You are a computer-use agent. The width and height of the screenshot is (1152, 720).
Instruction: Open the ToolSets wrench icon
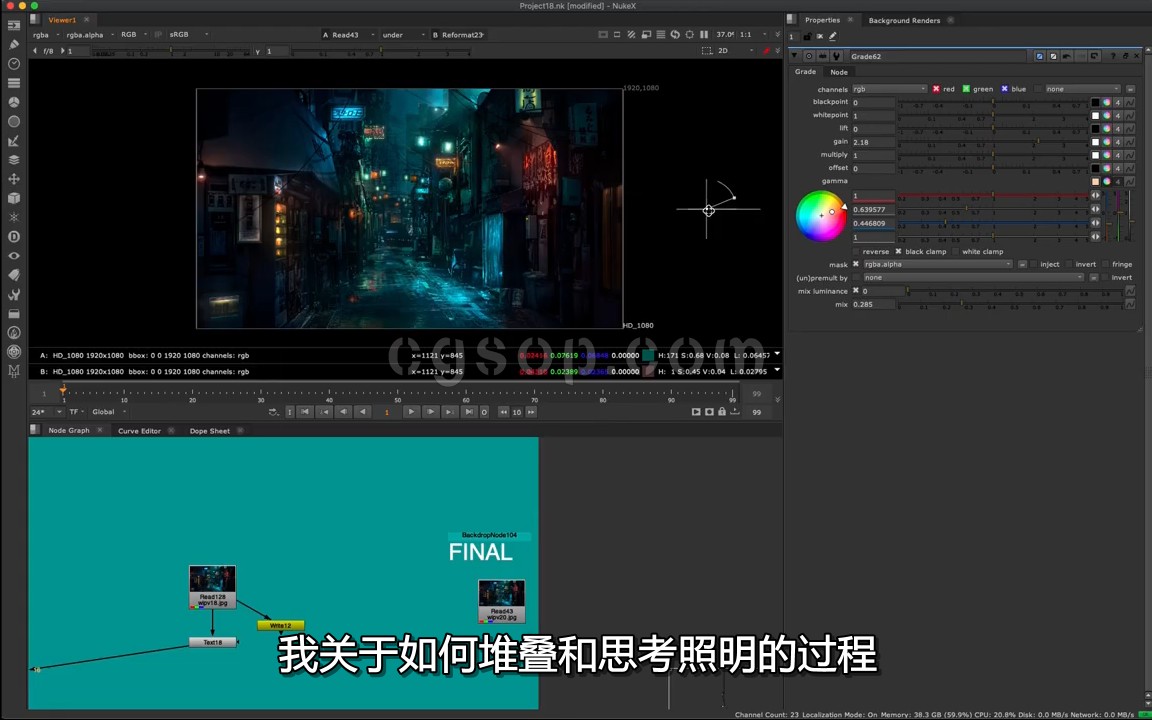pos(13,295)
